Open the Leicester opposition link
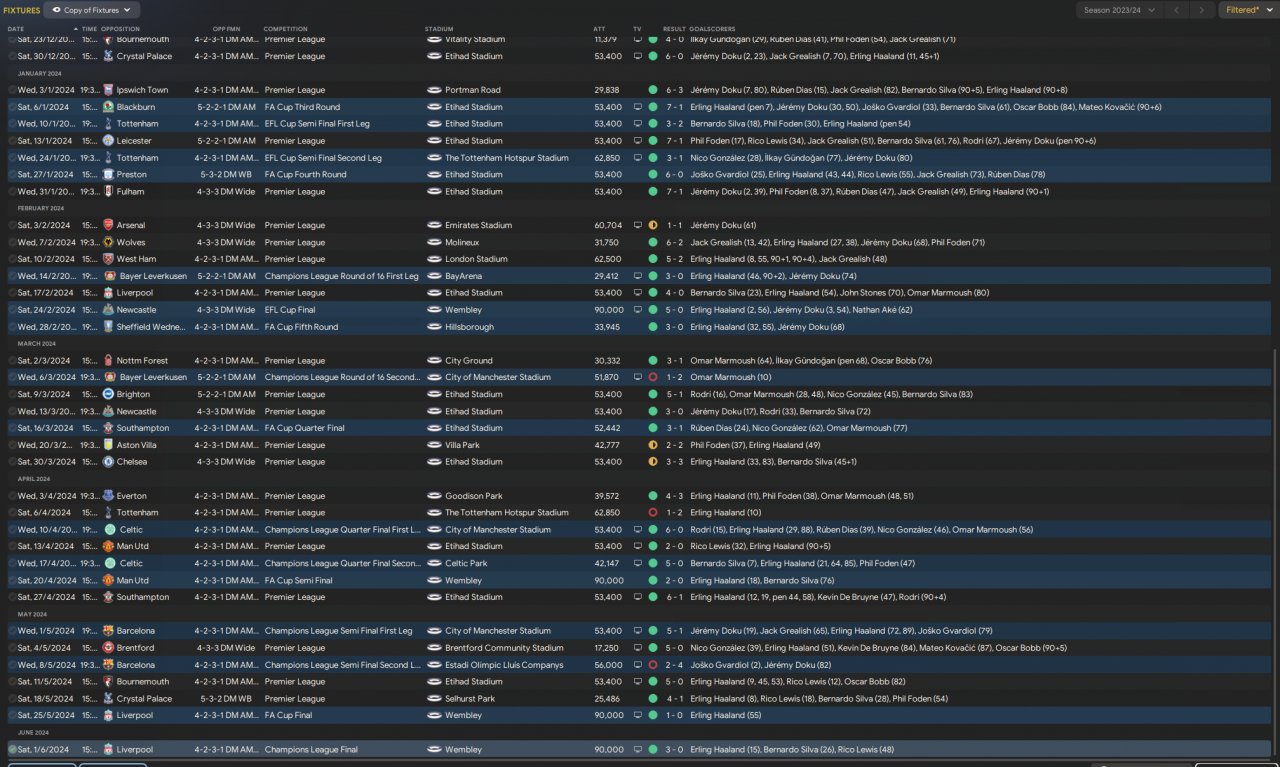The image size is (1280, 767). tap(134, 141)
